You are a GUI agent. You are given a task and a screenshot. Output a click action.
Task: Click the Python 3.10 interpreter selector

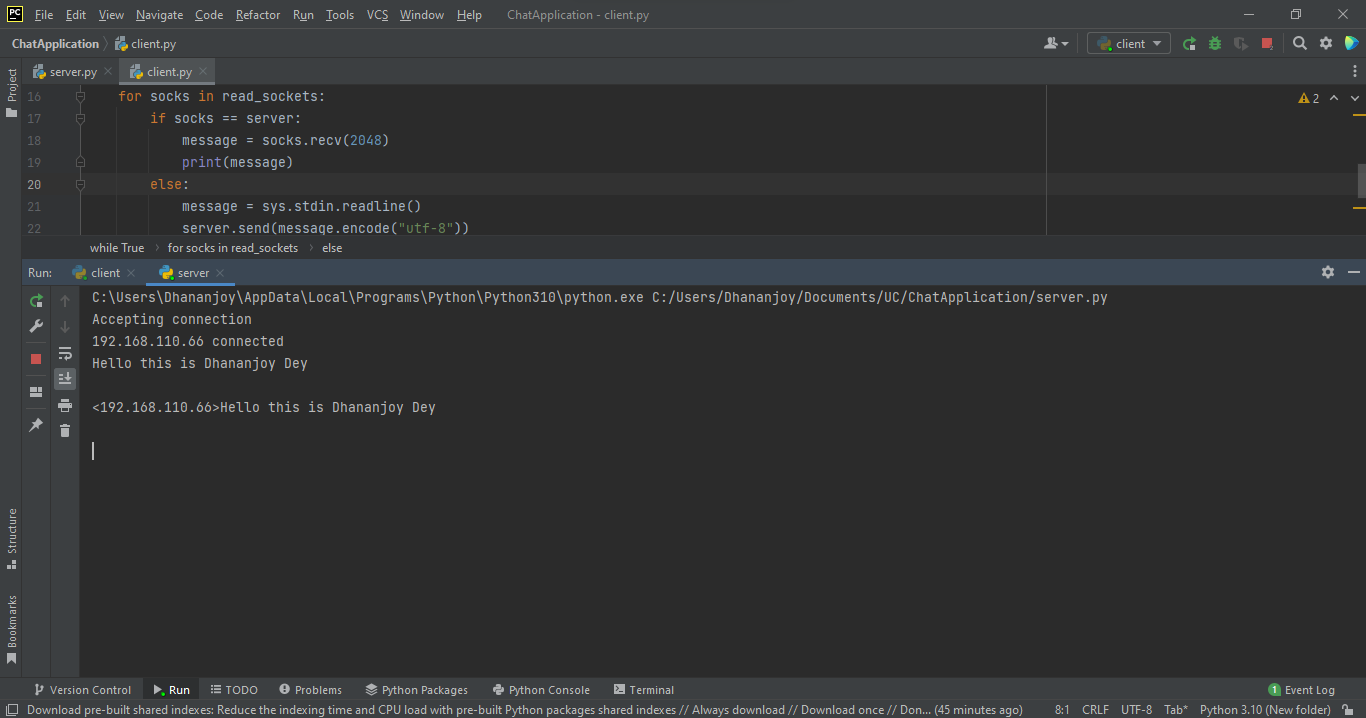click(1265, 710)
